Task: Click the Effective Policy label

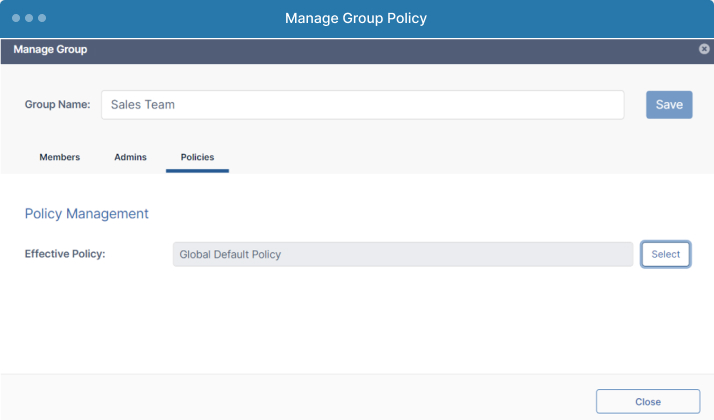Action: (65, 254)
